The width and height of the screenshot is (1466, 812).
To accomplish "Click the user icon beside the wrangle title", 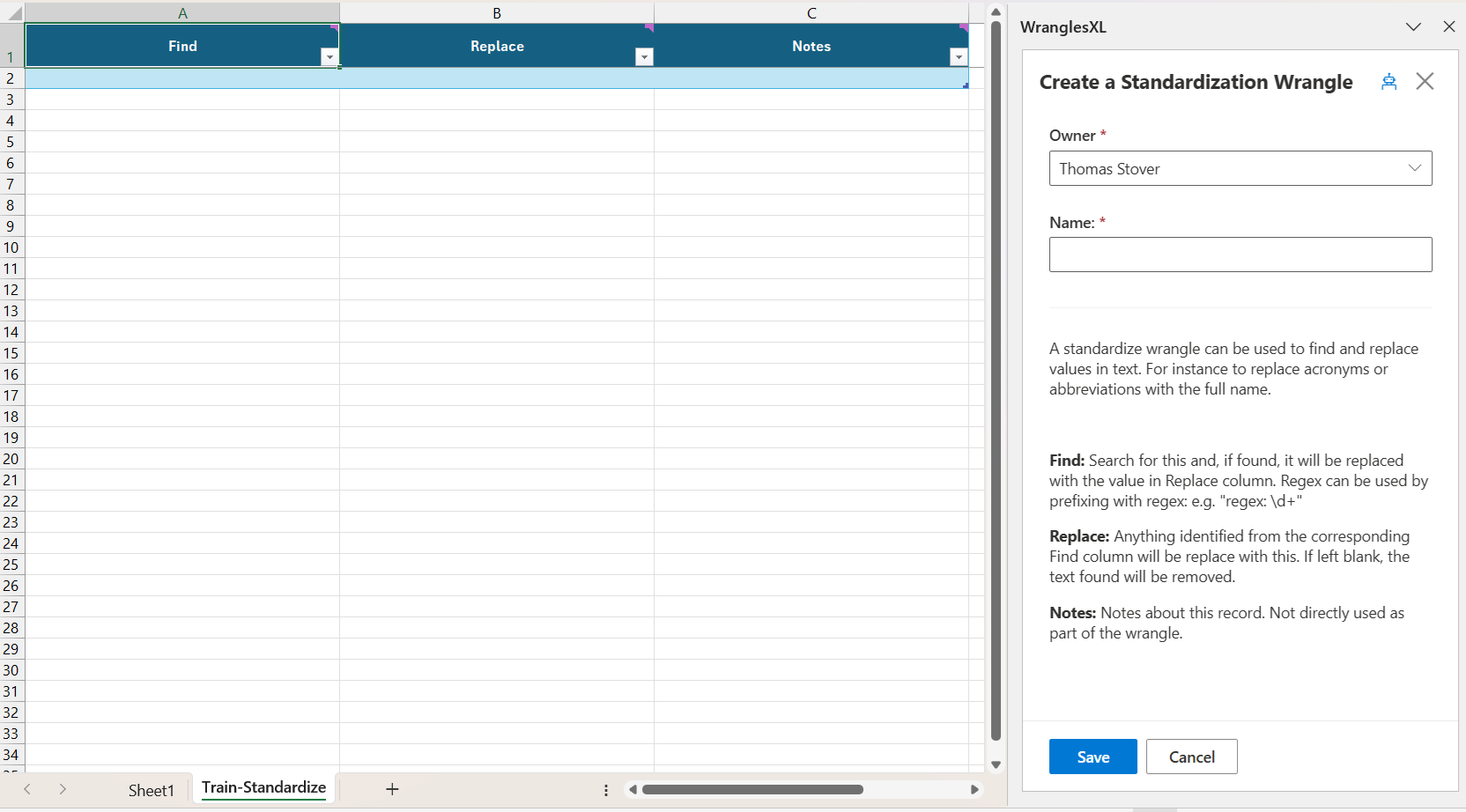I will tap(1388, 82).
